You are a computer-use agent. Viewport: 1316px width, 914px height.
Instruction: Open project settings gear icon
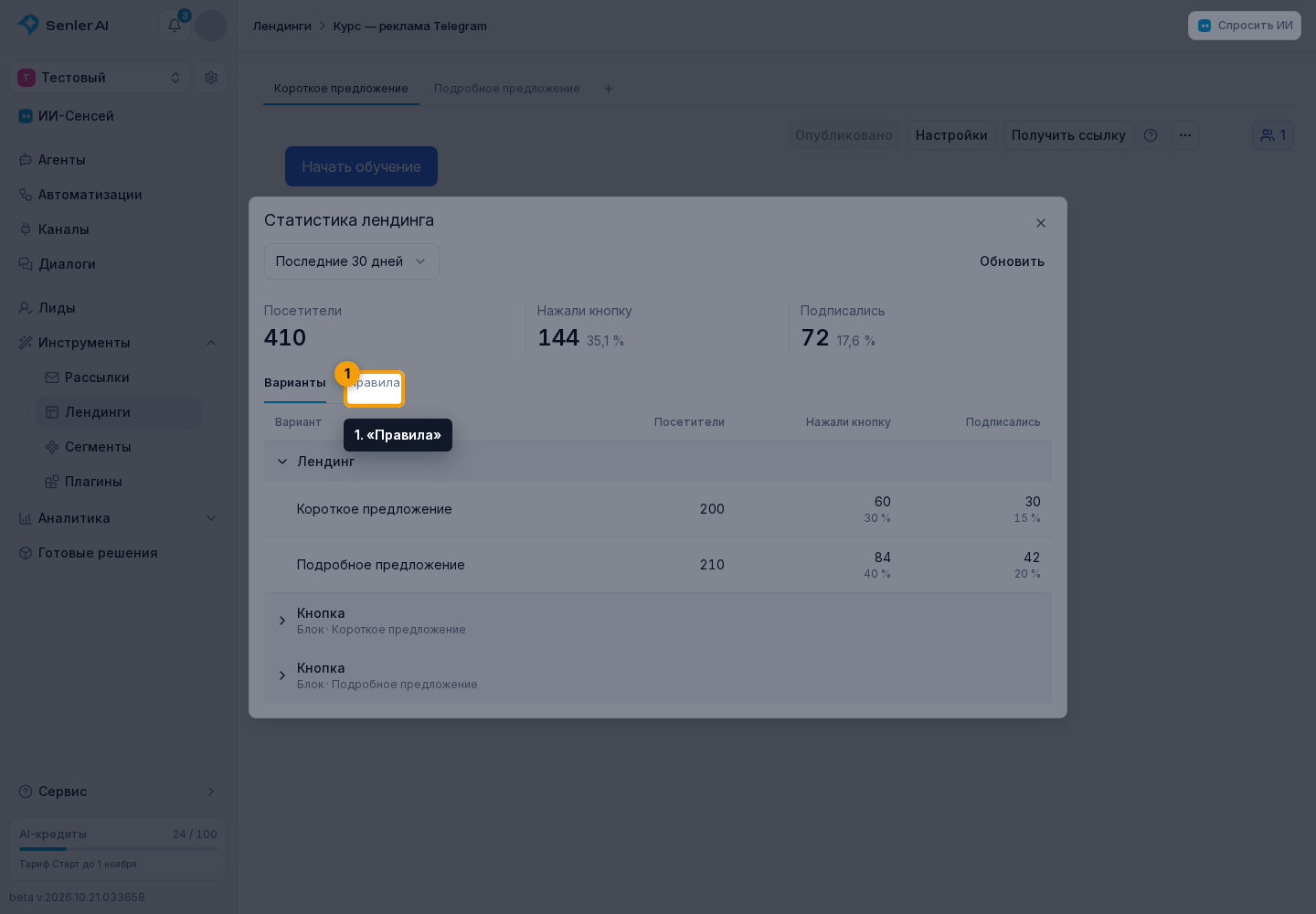[211, 78]
